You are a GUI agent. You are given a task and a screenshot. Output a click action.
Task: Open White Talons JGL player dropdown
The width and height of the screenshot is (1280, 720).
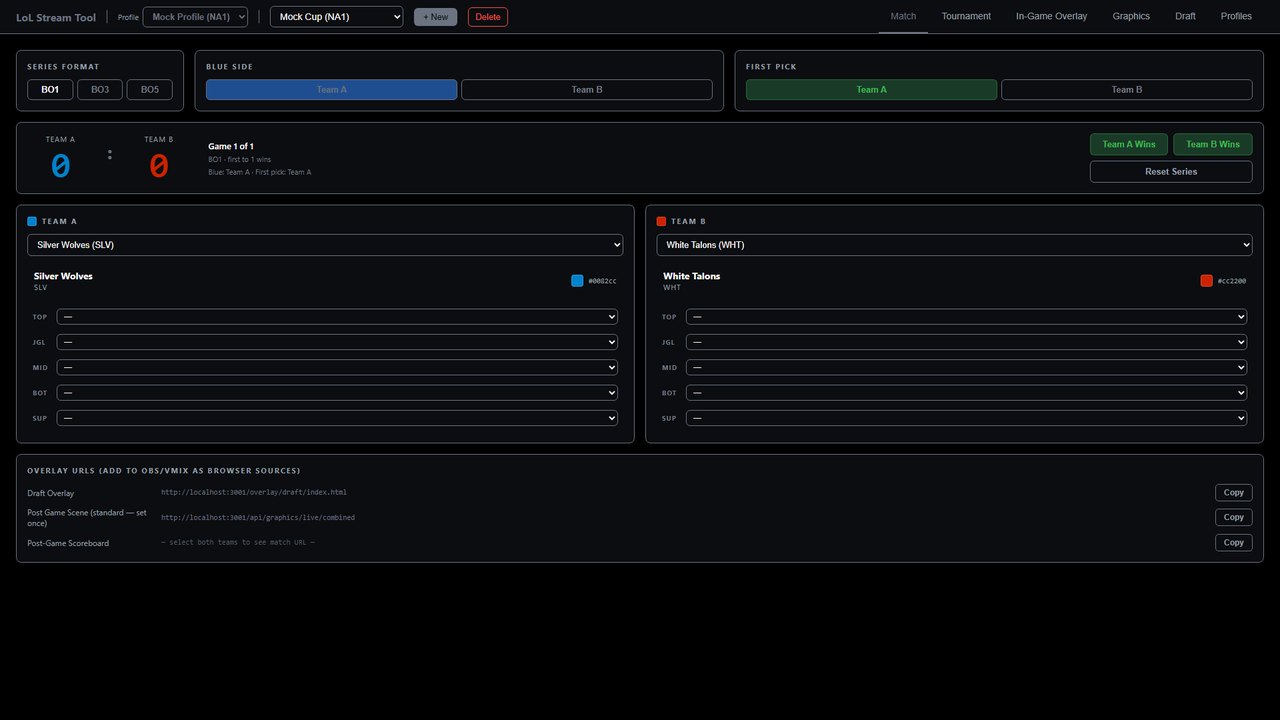click(x=967, y=342)
